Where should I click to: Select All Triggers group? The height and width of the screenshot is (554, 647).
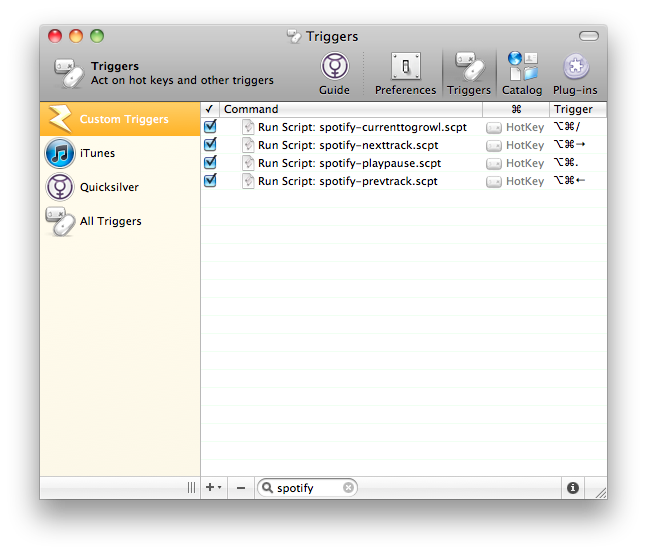[x=120, y=221]
